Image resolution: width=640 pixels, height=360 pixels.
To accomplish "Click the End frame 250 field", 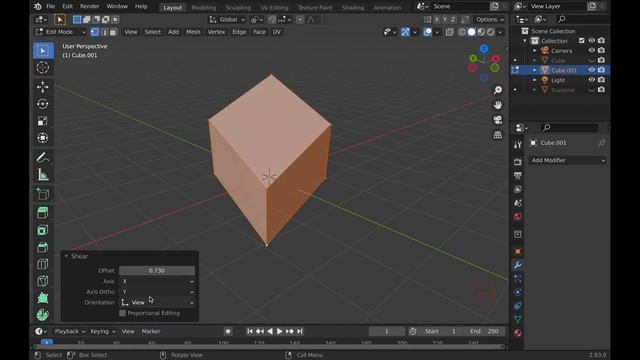I will 484,331.
